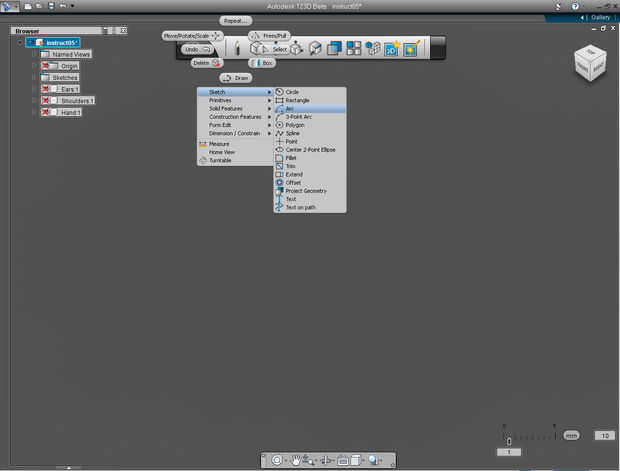620x471 pixels.
Task: Toggle visibility of Hand:1 component
Action: click(45, 112)
